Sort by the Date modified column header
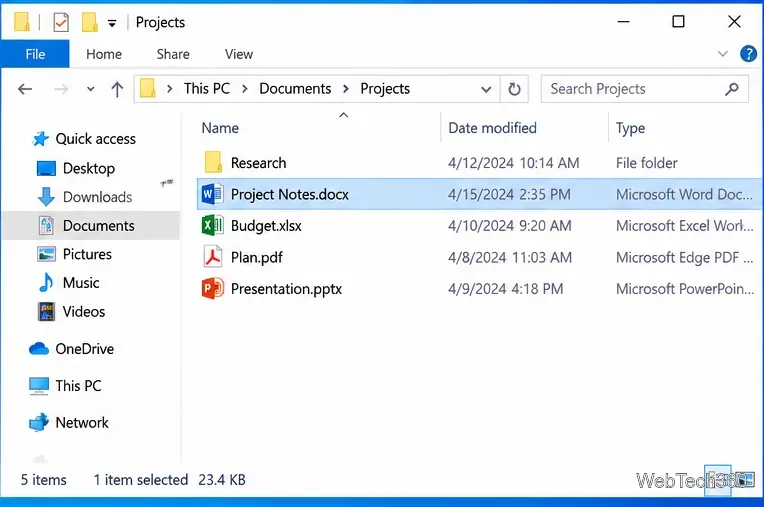 pos(492,128)
